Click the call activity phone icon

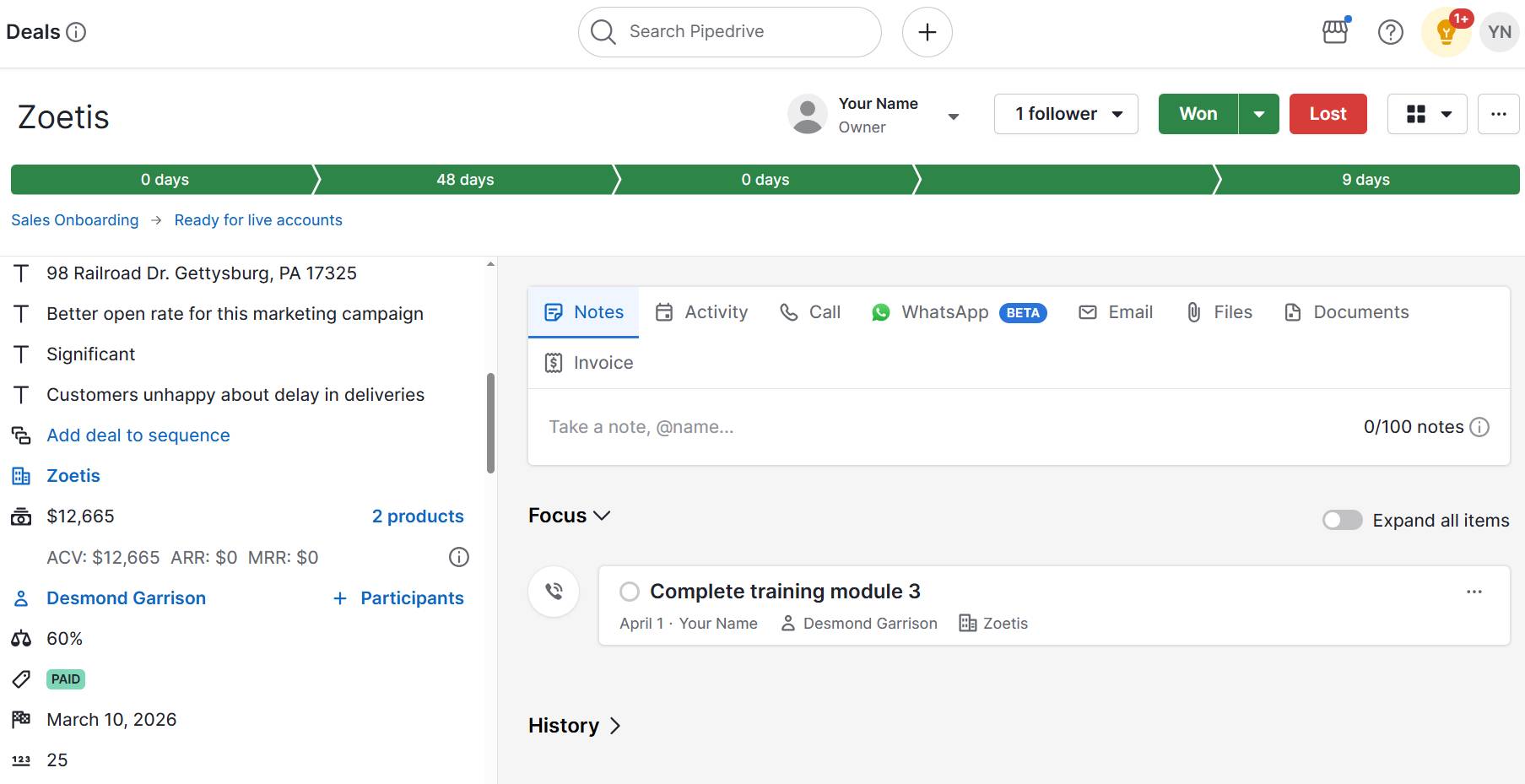click(554, 592)
